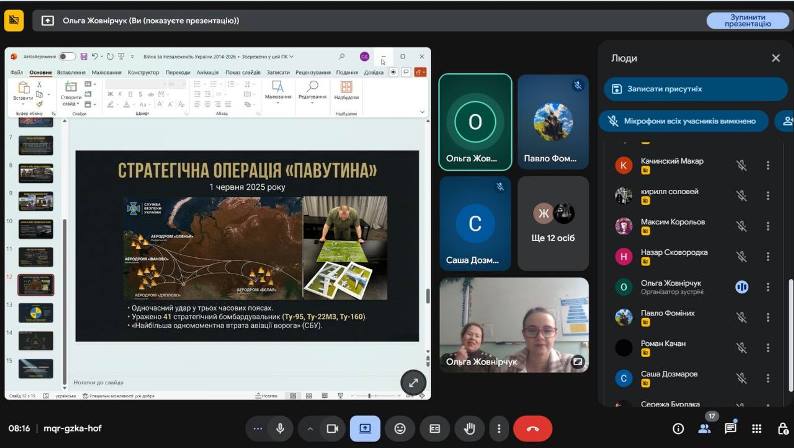Raise hand in the meeting
This screenshot has width=794, height=448.
(469, 429)
